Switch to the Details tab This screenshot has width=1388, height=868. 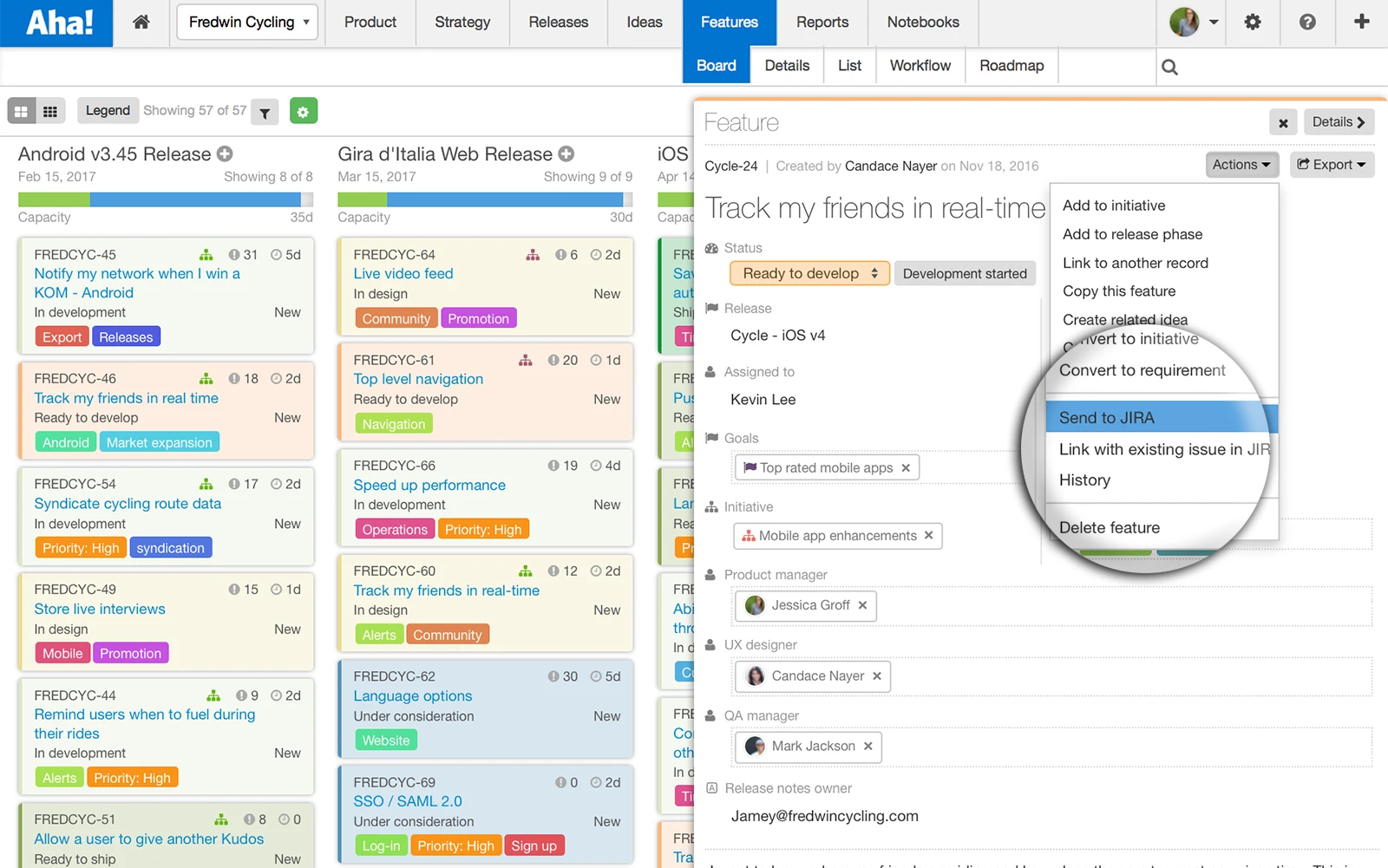[787, 66]
